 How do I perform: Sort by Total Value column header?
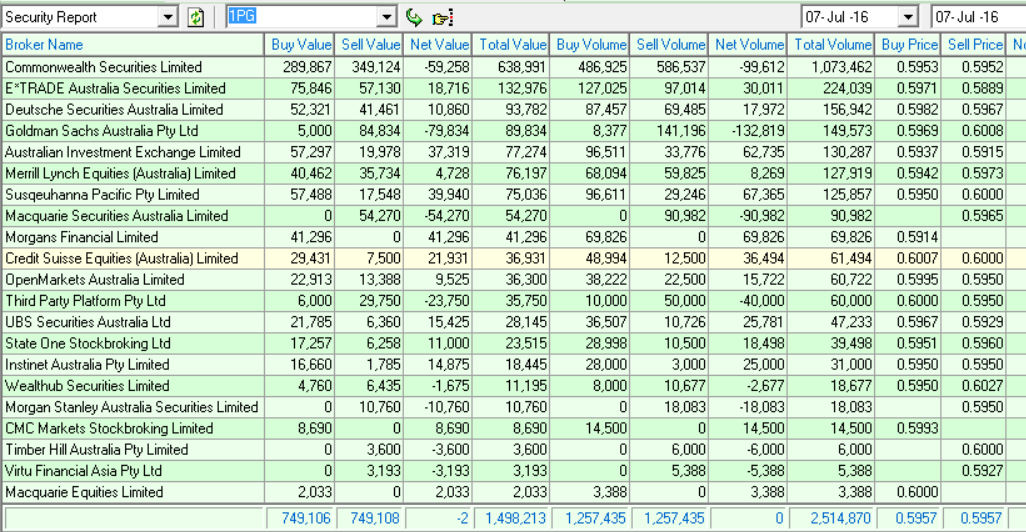(x=511, y=44)
